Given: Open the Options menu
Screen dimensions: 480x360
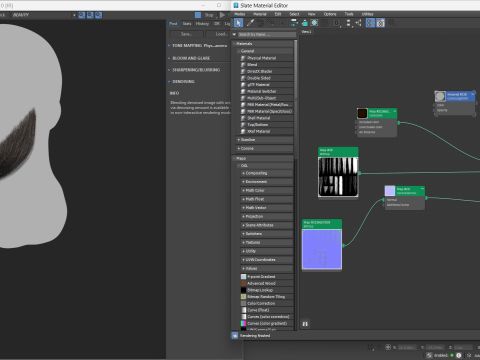Looking at the screenshot, I should coord(330,14).
